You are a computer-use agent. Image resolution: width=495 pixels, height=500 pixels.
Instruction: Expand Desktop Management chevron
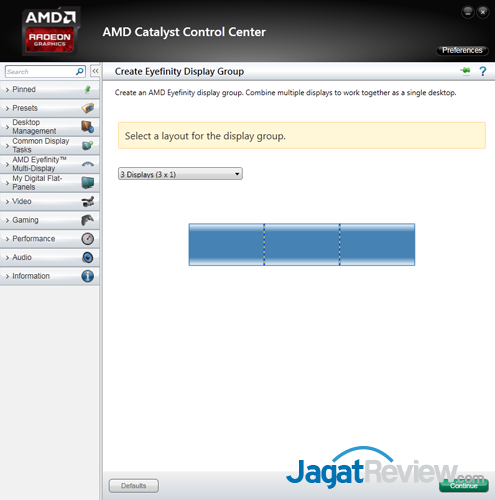(7, 127)
